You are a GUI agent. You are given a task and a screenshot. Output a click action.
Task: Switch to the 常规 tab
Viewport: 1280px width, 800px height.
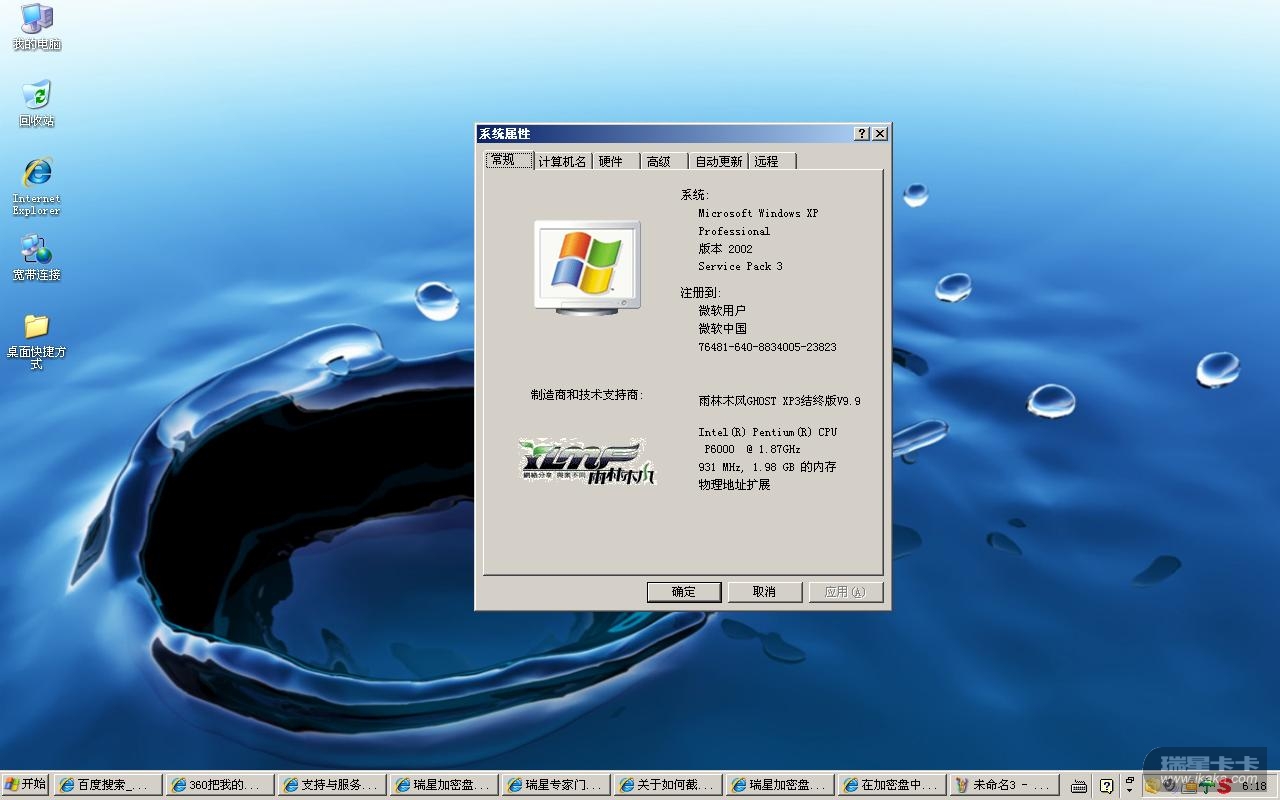pos(509,160)
